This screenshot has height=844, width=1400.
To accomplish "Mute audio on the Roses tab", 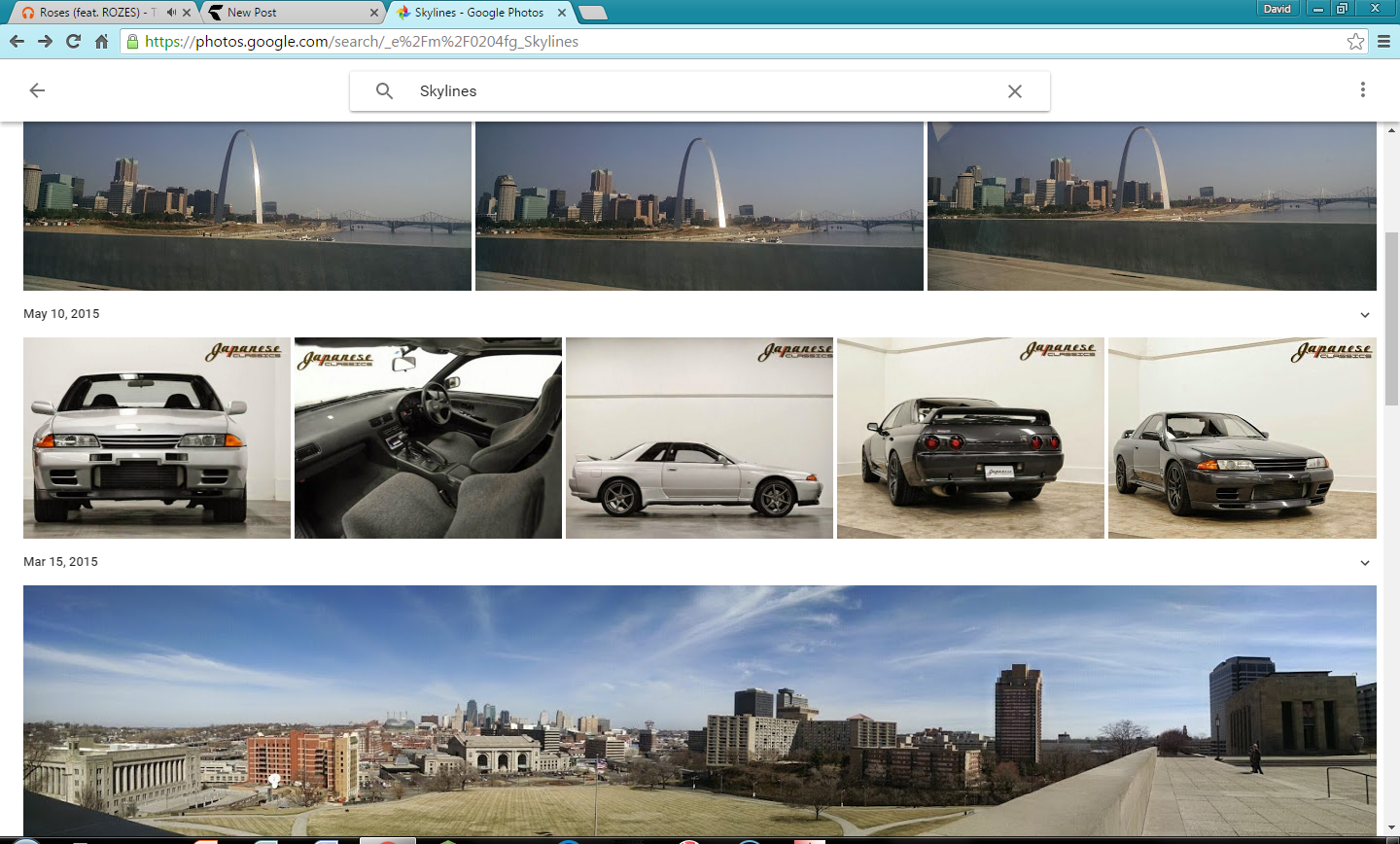I will click(x=171, y=13).
